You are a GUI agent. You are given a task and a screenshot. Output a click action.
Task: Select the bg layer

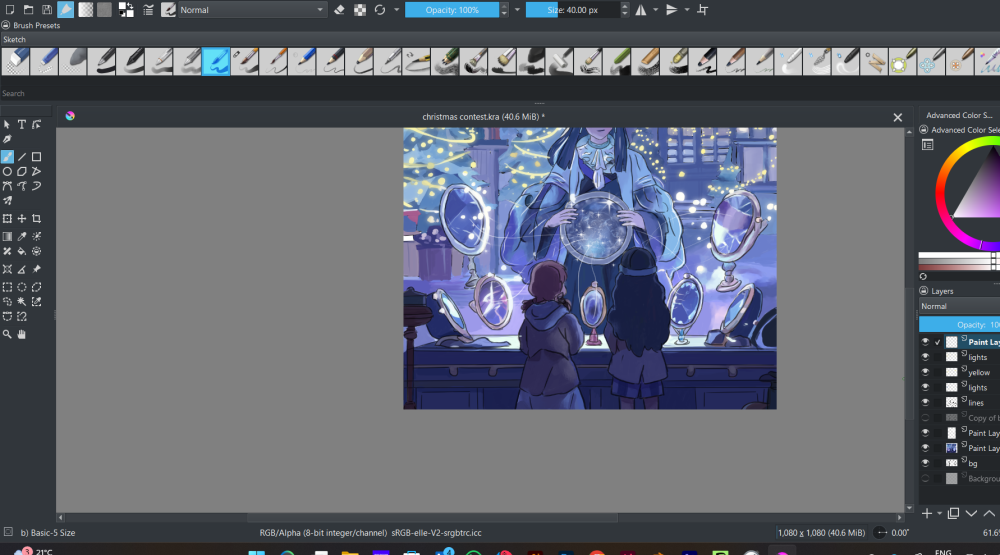pos(972,463)
